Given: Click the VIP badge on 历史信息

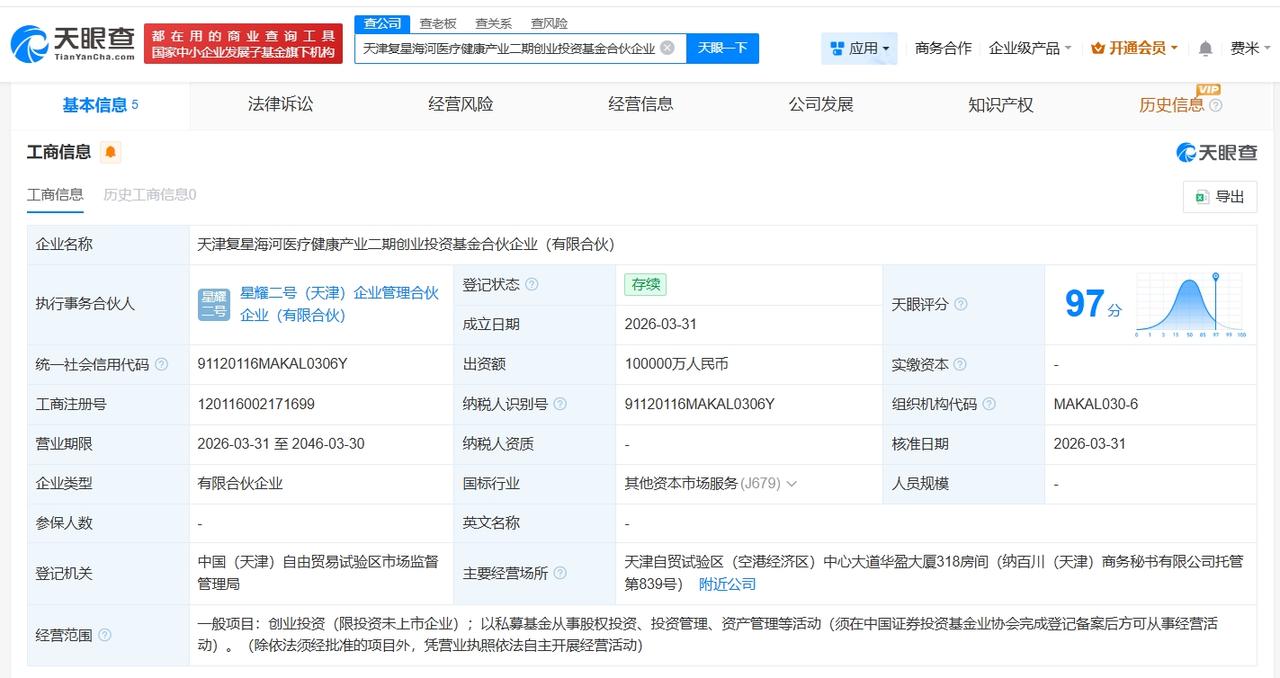Looking at the screenshot, I should point(1210,91).
